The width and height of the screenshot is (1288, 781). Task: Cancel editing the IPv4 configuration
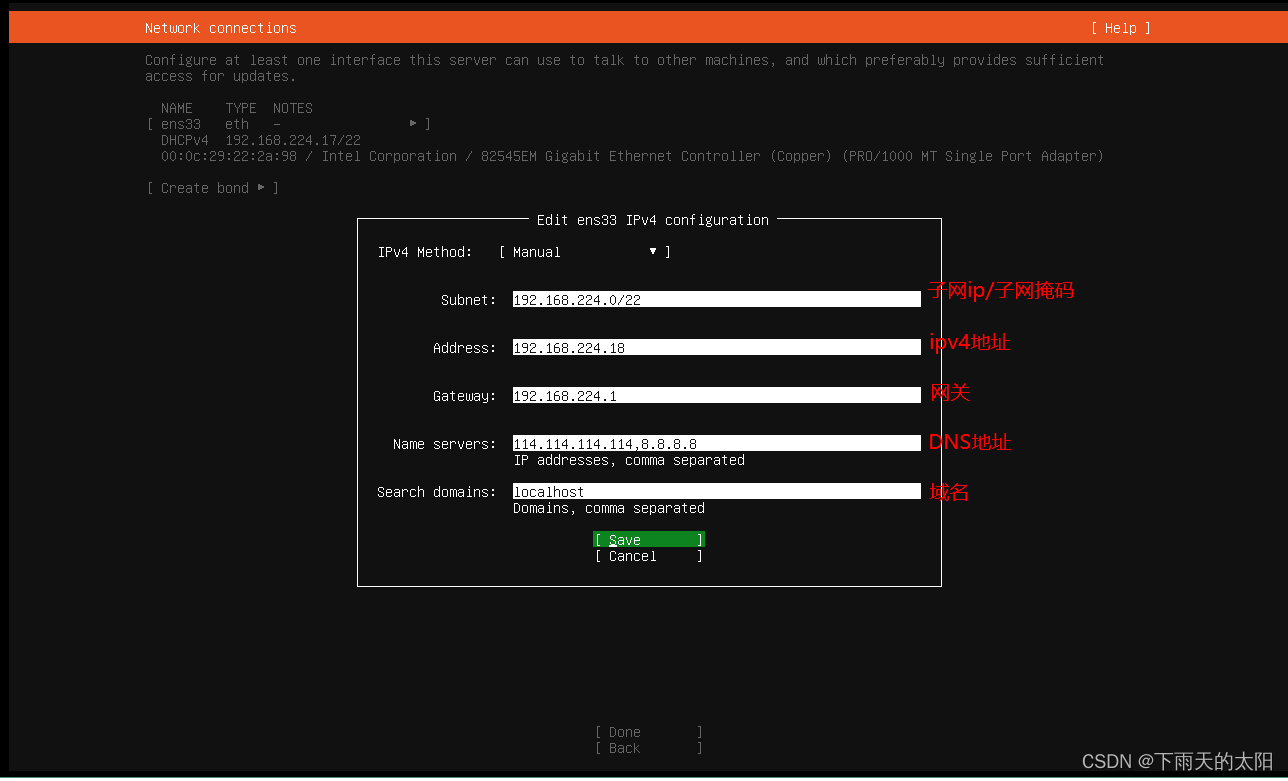648,556
